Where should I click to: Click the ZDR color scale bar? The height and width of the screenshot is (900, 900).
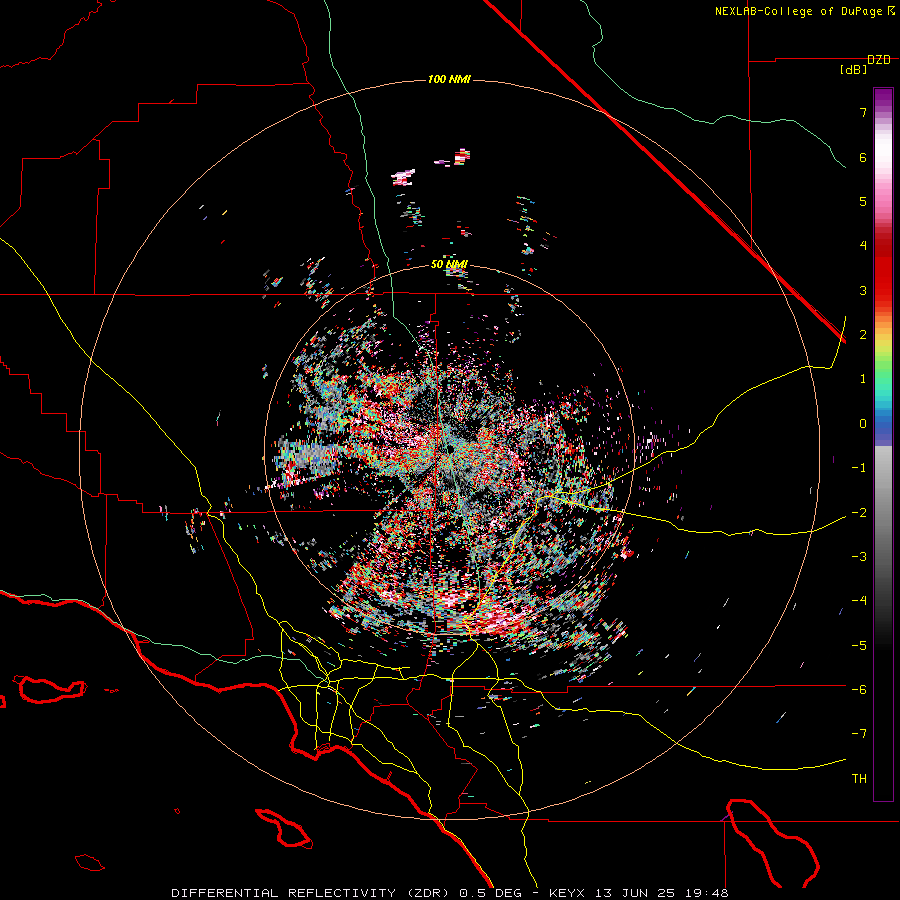pos(883,444)
